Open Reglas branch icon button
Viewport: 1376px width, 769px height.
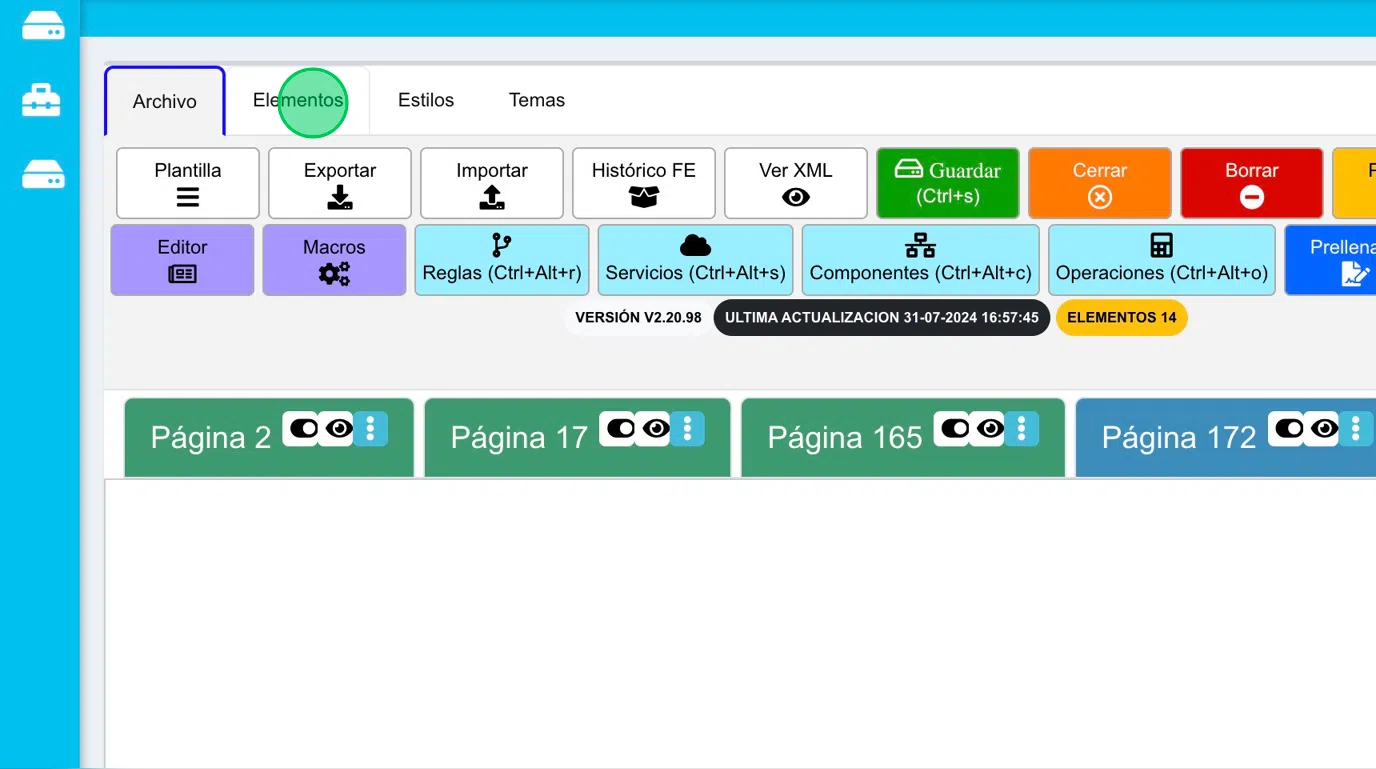[x=502, y=260]
